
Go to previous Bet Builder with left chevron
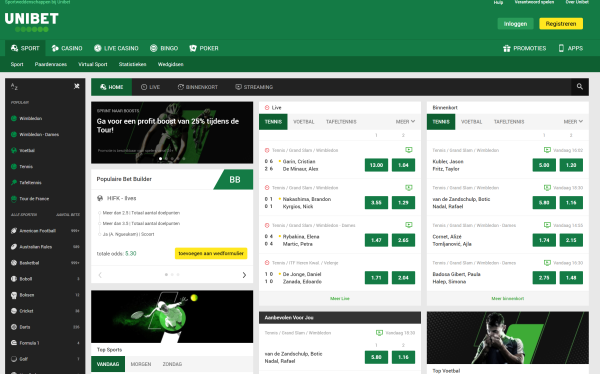click(x=100, y=275)
